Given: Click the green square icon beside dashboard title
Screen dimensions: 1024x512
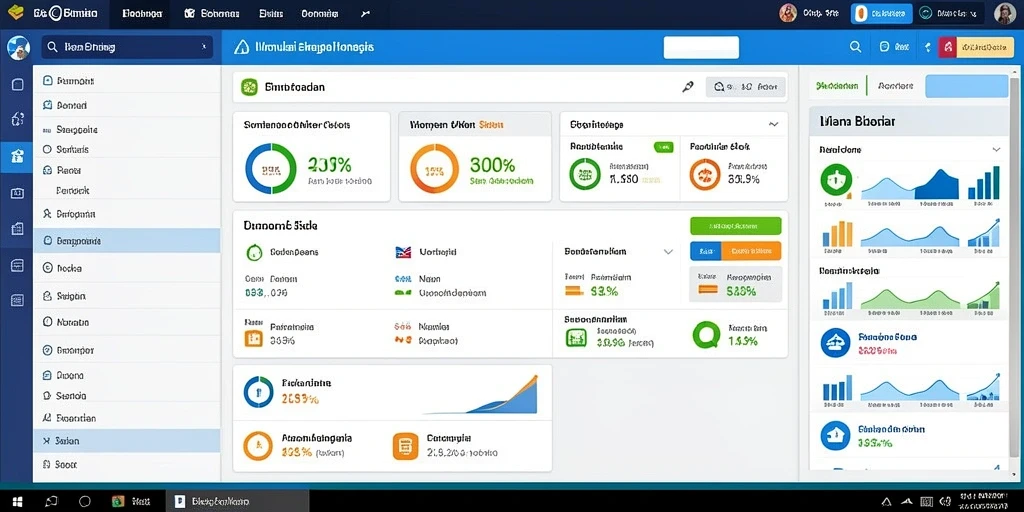Looking at the screenshot, I should click(249, 87).
